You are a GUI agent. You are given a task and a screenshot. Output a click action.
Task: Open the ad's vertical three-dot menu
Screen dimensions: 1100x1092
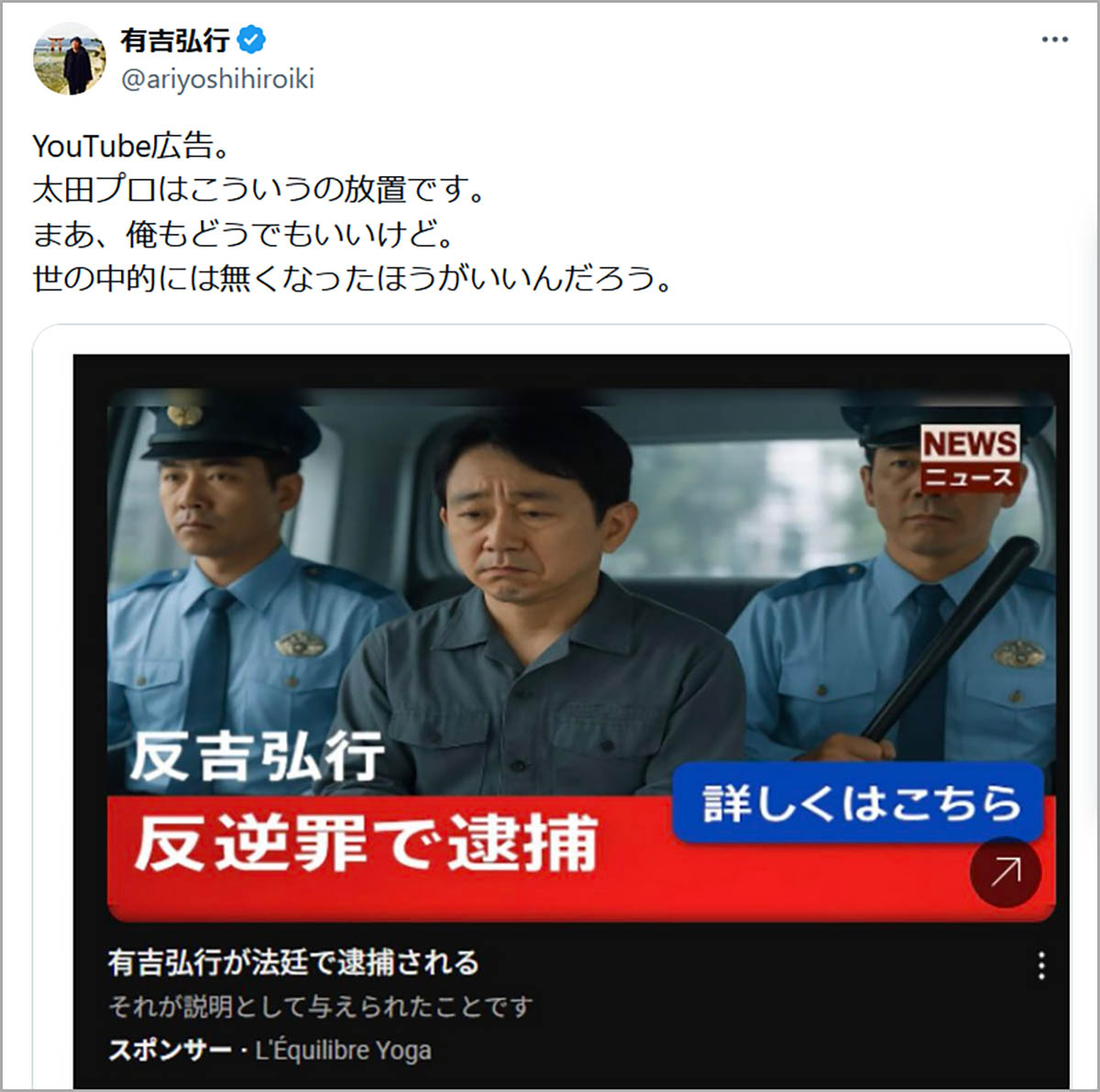[1041, 965]
